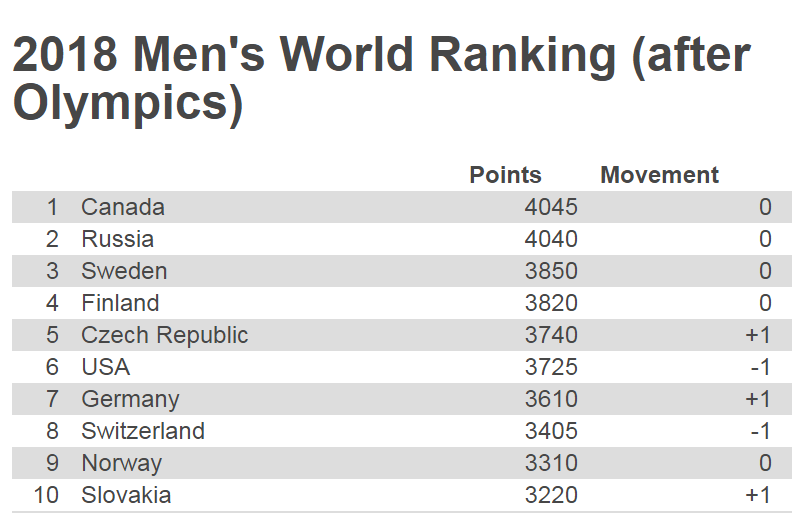Click the USA team name
The height and width of the screenshot is (513, 800).
[x=106, y=367]
